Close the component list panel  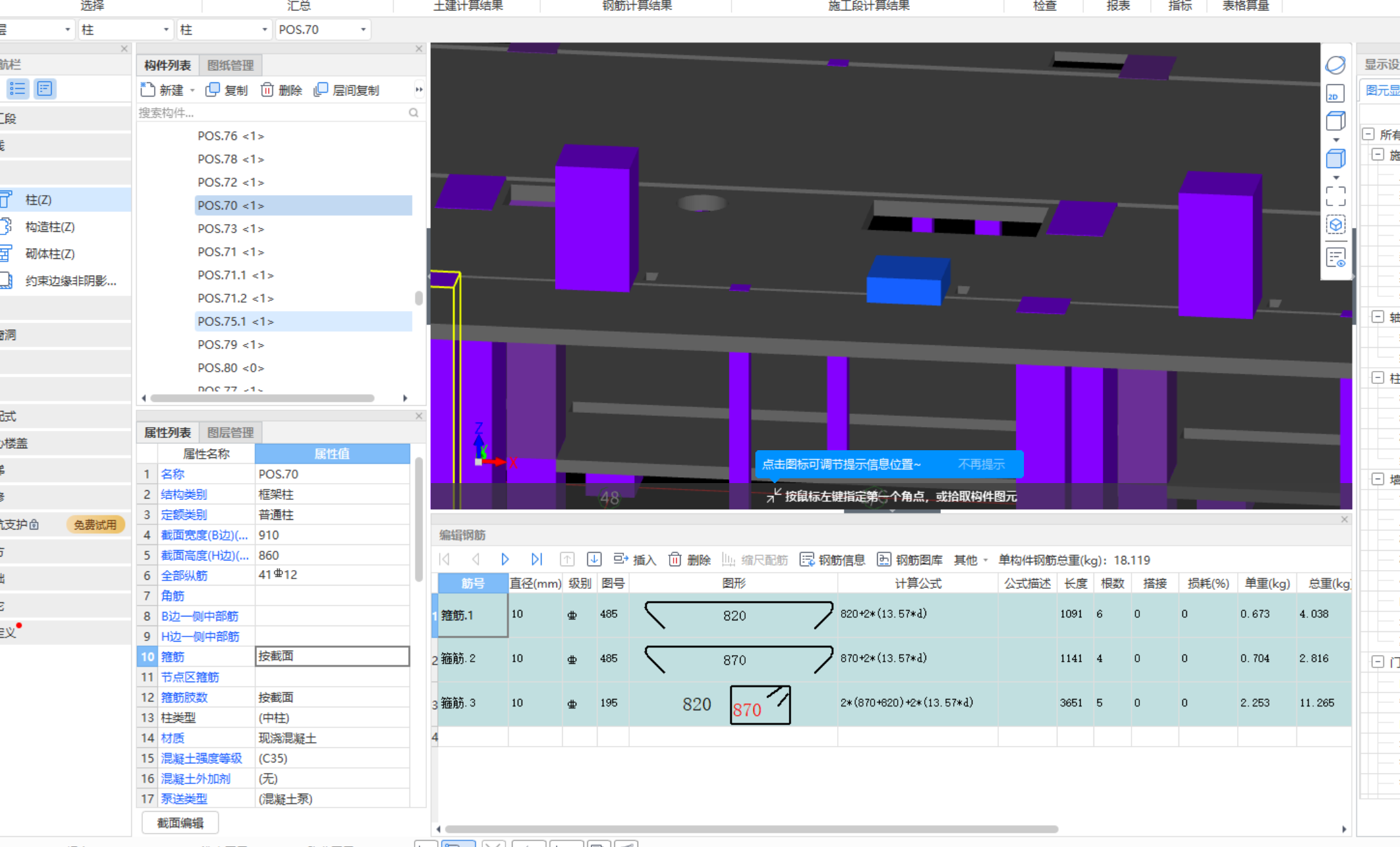click(419, 49)
